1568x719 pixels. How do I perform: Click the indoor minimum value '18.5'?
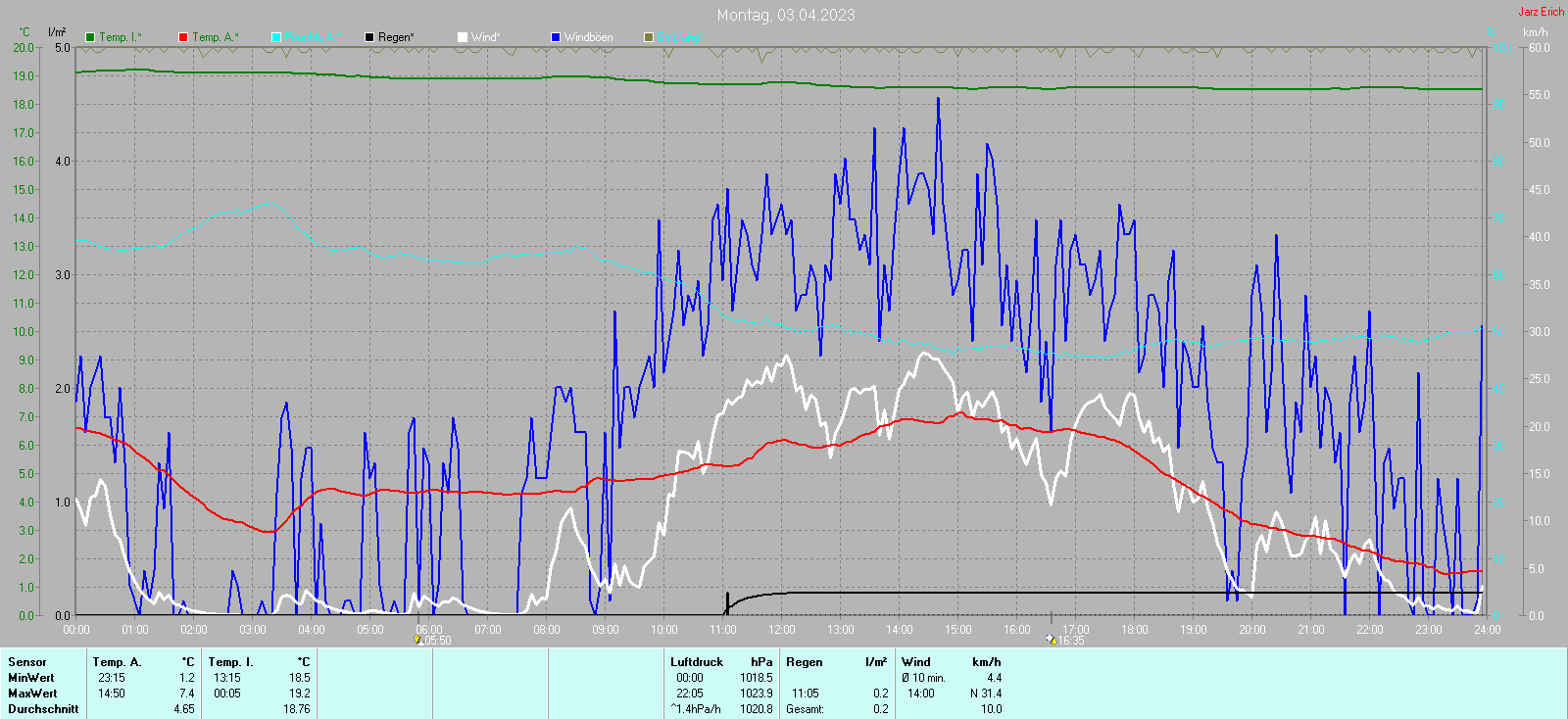(x=300, y=678)
